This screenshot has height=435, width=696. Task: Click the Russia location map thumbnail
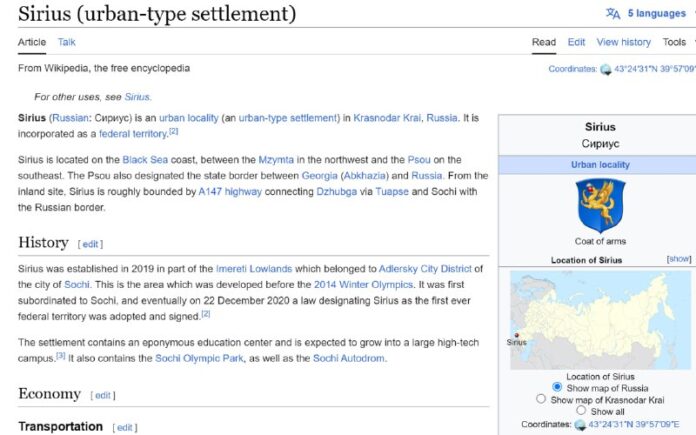tap(600, 320)
